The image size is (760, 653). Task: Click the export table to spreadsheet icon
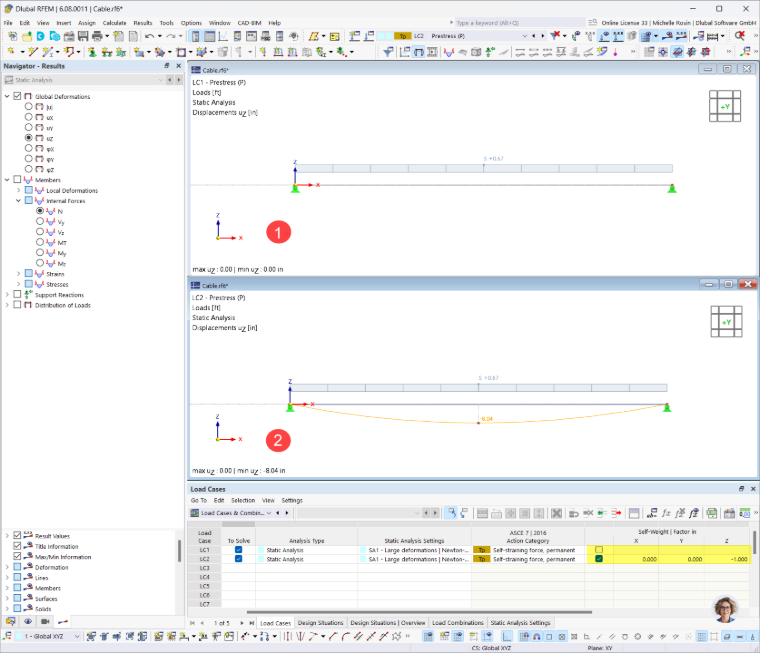(712, 513)
